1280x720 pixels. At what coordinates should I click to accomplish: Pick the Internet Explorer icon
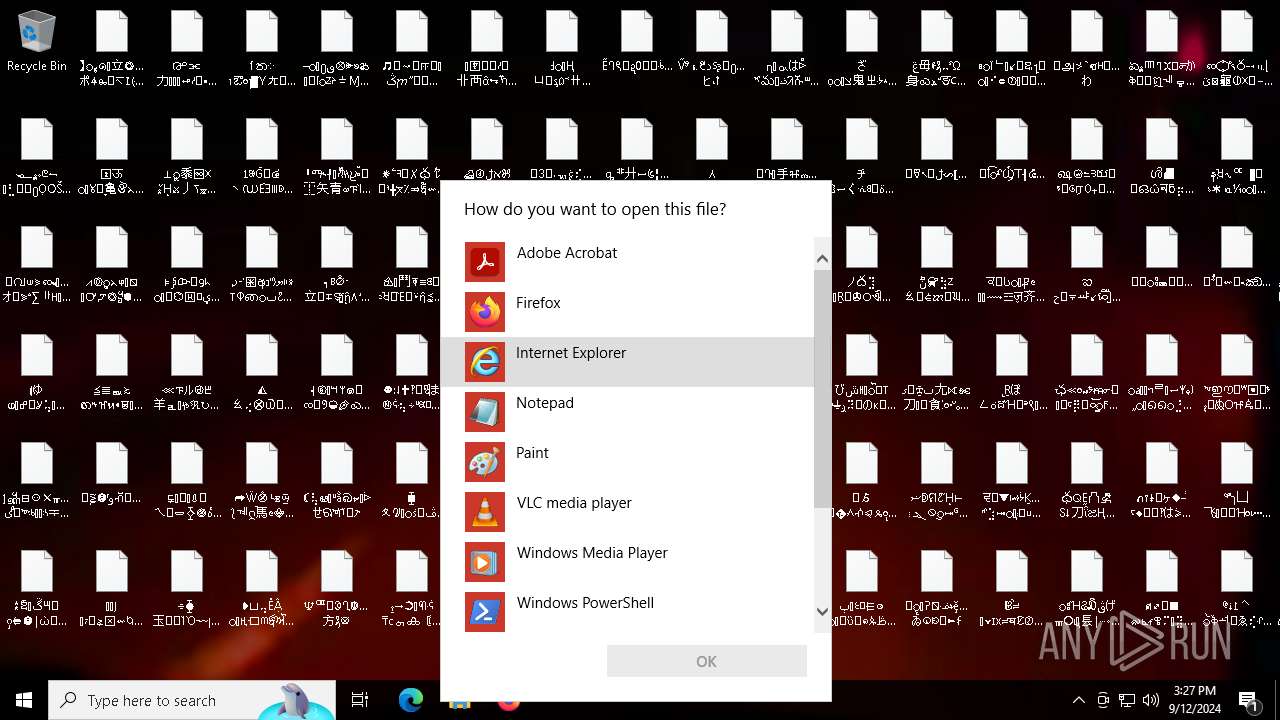485,362
